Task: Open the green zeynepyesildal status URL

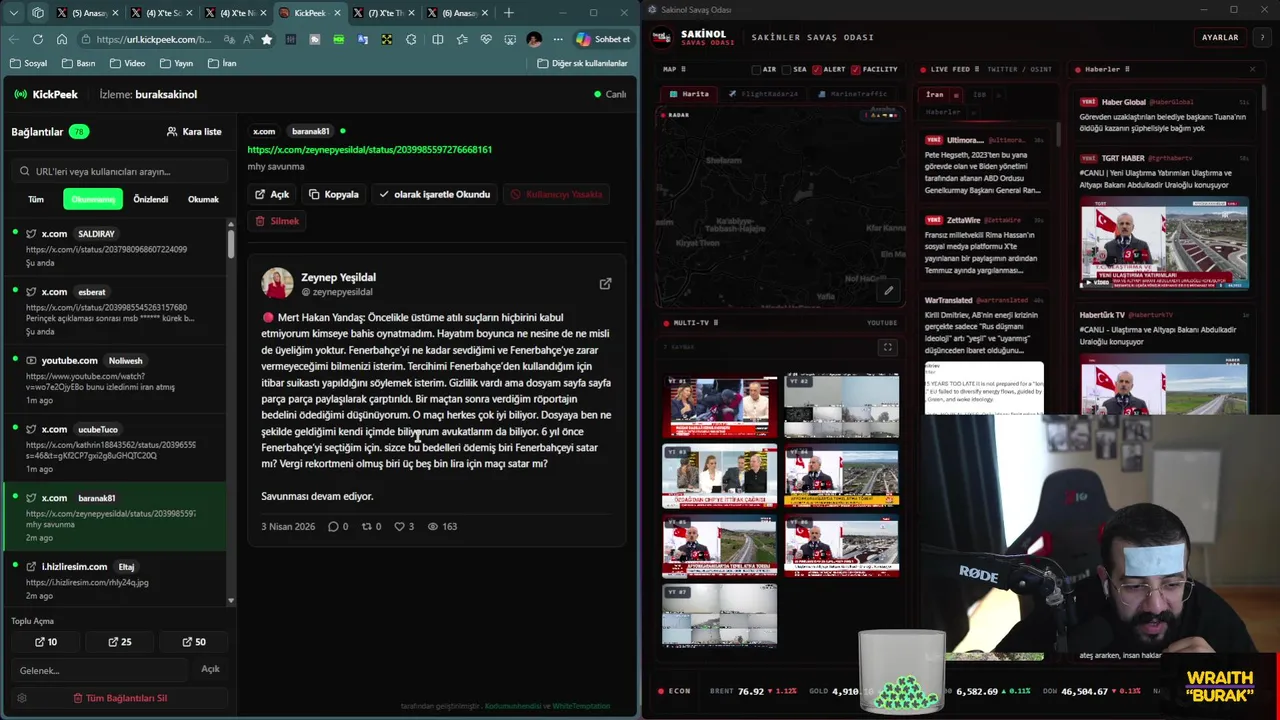Action: (x=369, y=149)
